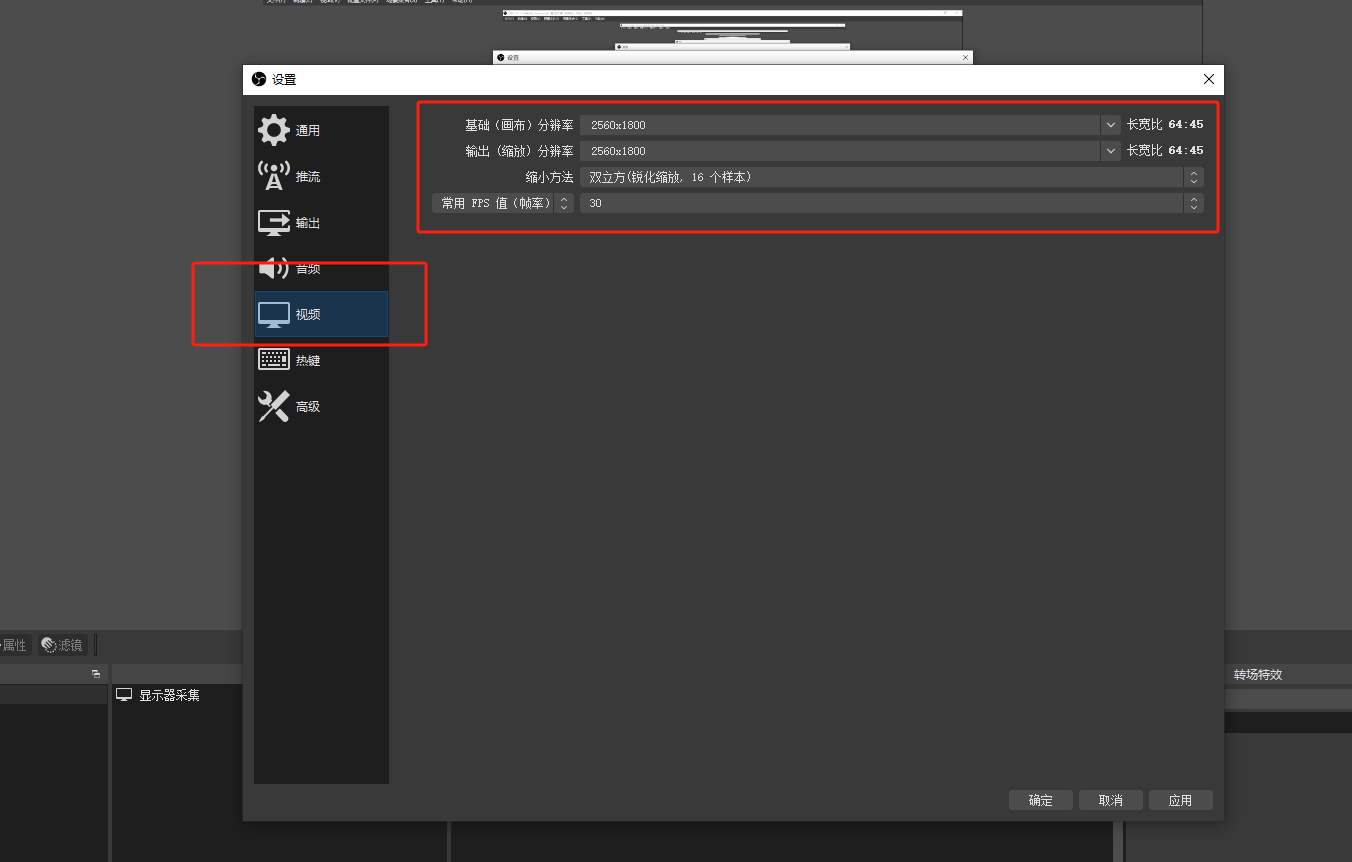This screenshot has width=1352, height=862.
Task: Expand the 输出(缩放)分辨率 dropdown arrow
Action: [x=1110, y=151]
